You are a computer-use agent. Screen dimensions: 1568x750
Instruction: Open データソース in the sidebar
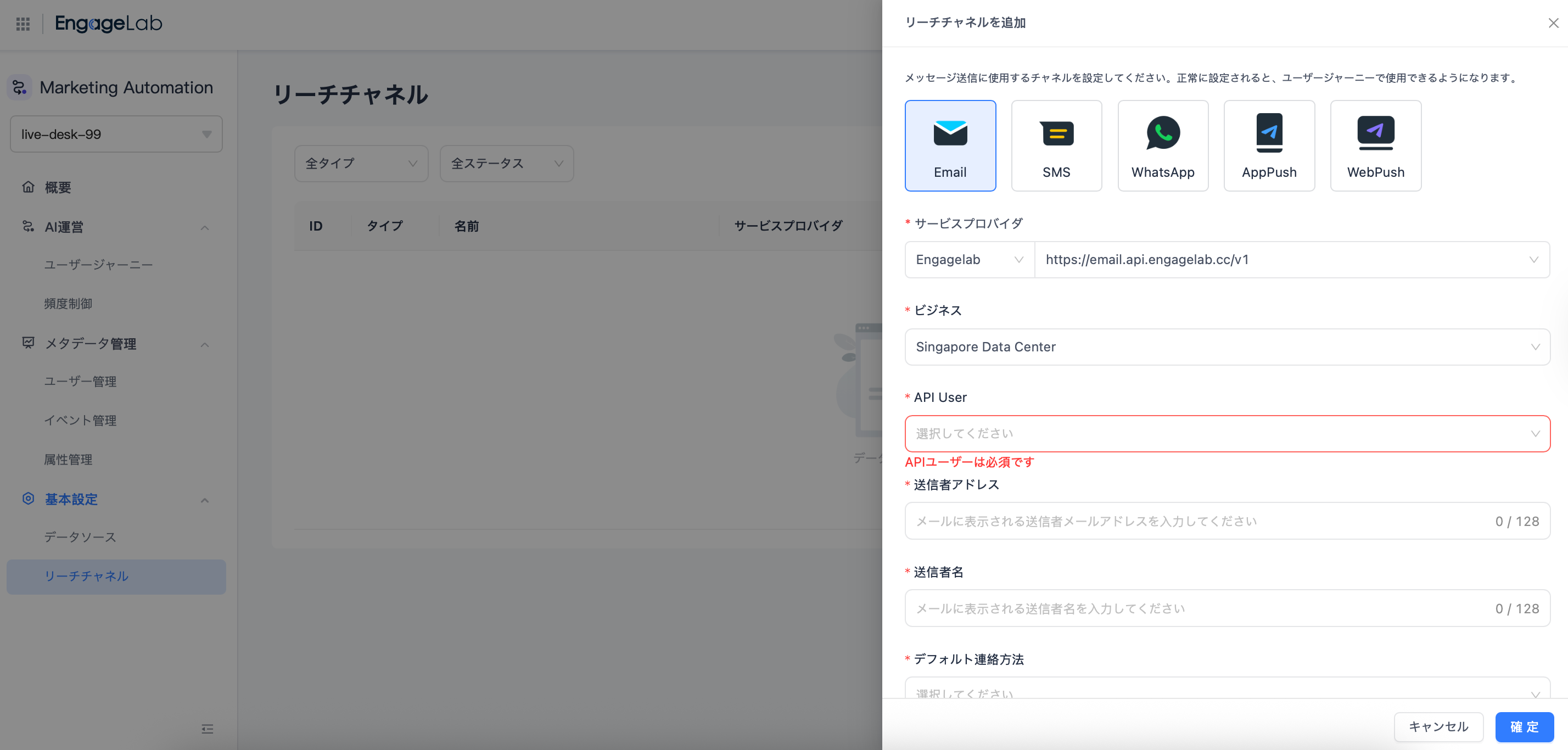pos(79,537)
